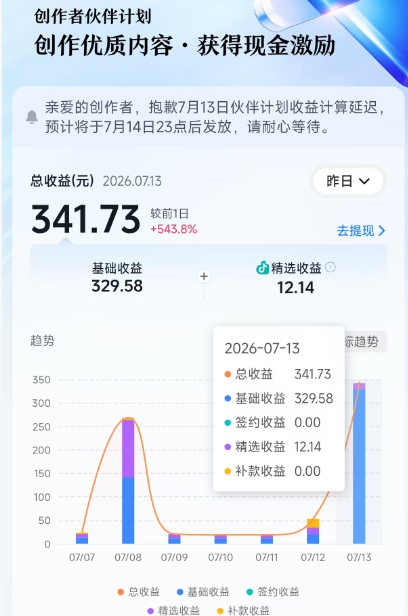Image resolution: width=408 pixels, height=616 pixels.
Task: Select the 精选收益 12.14 card
Action: pyautogui.click(x=295, y=278)
